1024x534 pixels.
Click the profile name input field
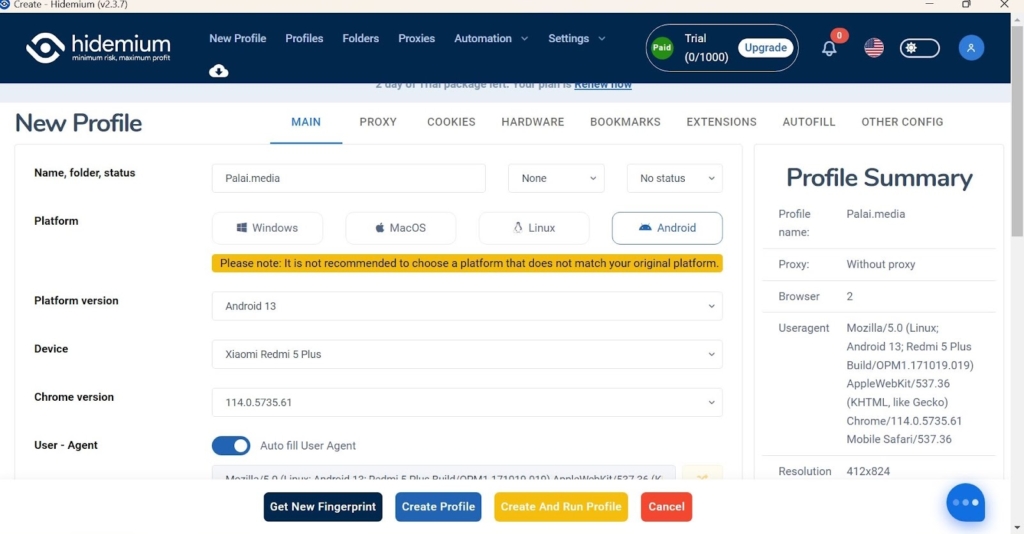(x=348, y=179)
